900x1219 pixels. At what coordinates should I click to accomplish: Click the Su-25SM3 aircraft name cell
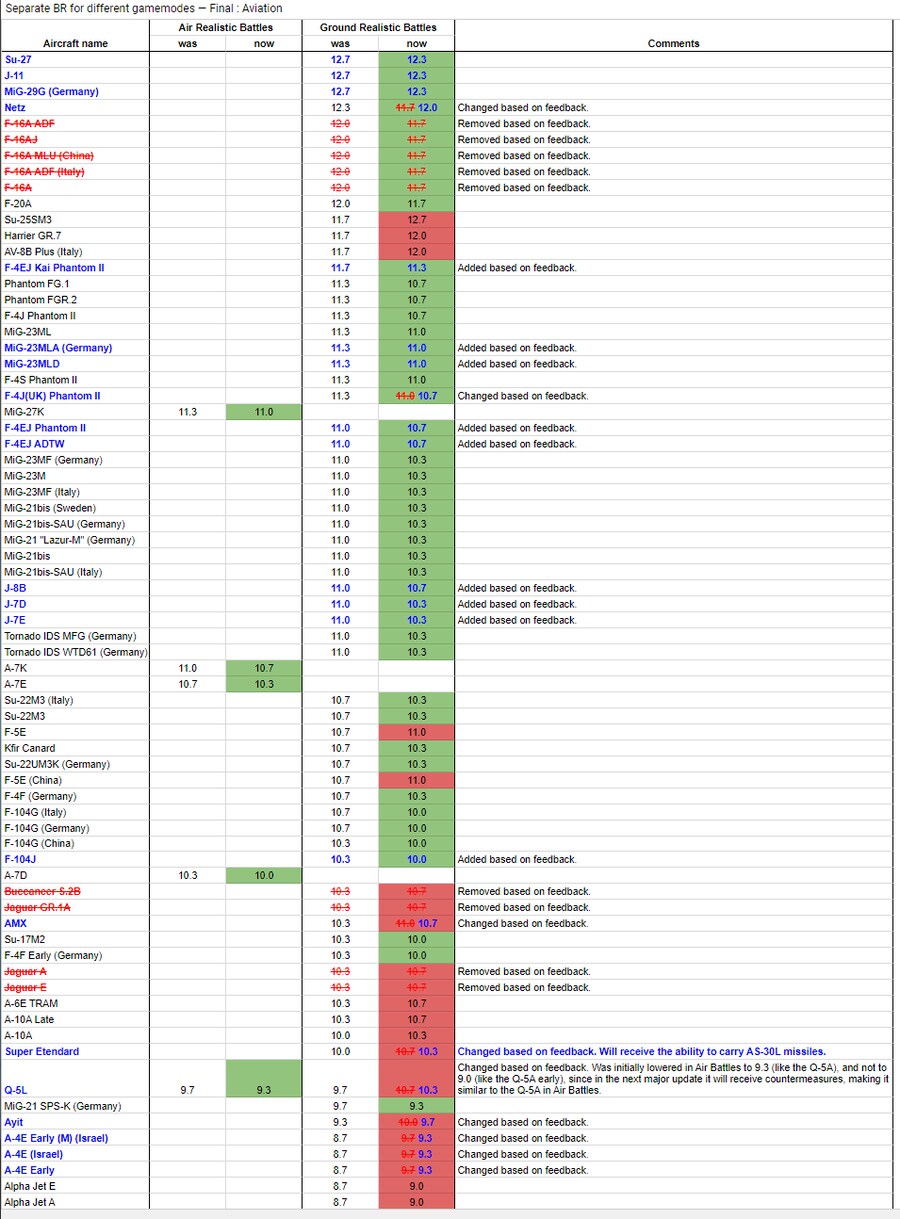[x=75, y=220]
